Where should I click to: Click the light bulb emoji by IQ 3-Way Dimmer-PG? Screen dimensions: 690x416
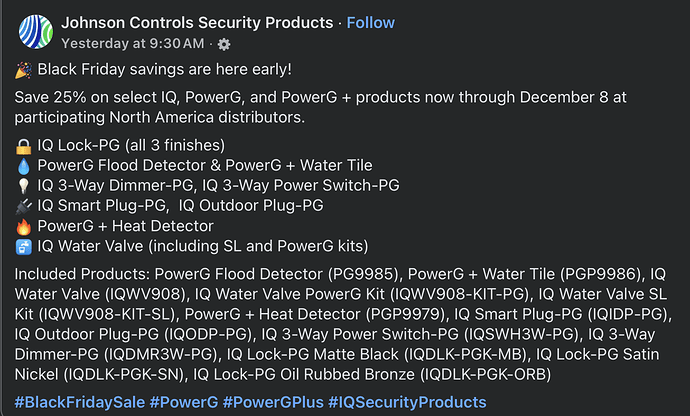[x=23, y=184]
